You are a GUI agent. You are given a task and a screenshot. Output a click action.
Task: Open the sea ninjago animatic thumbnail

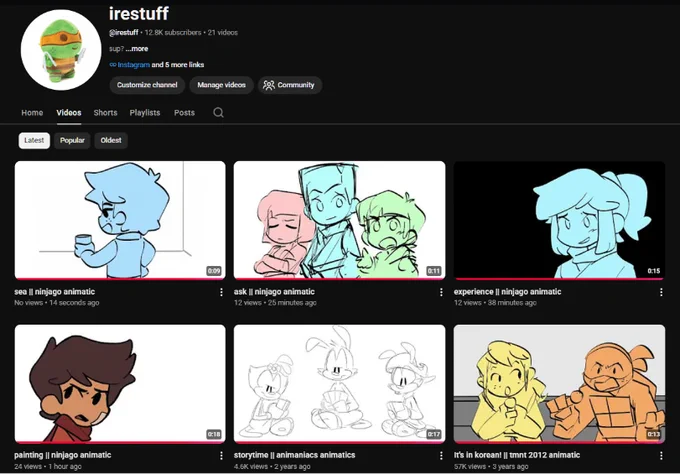click(120, 220)
